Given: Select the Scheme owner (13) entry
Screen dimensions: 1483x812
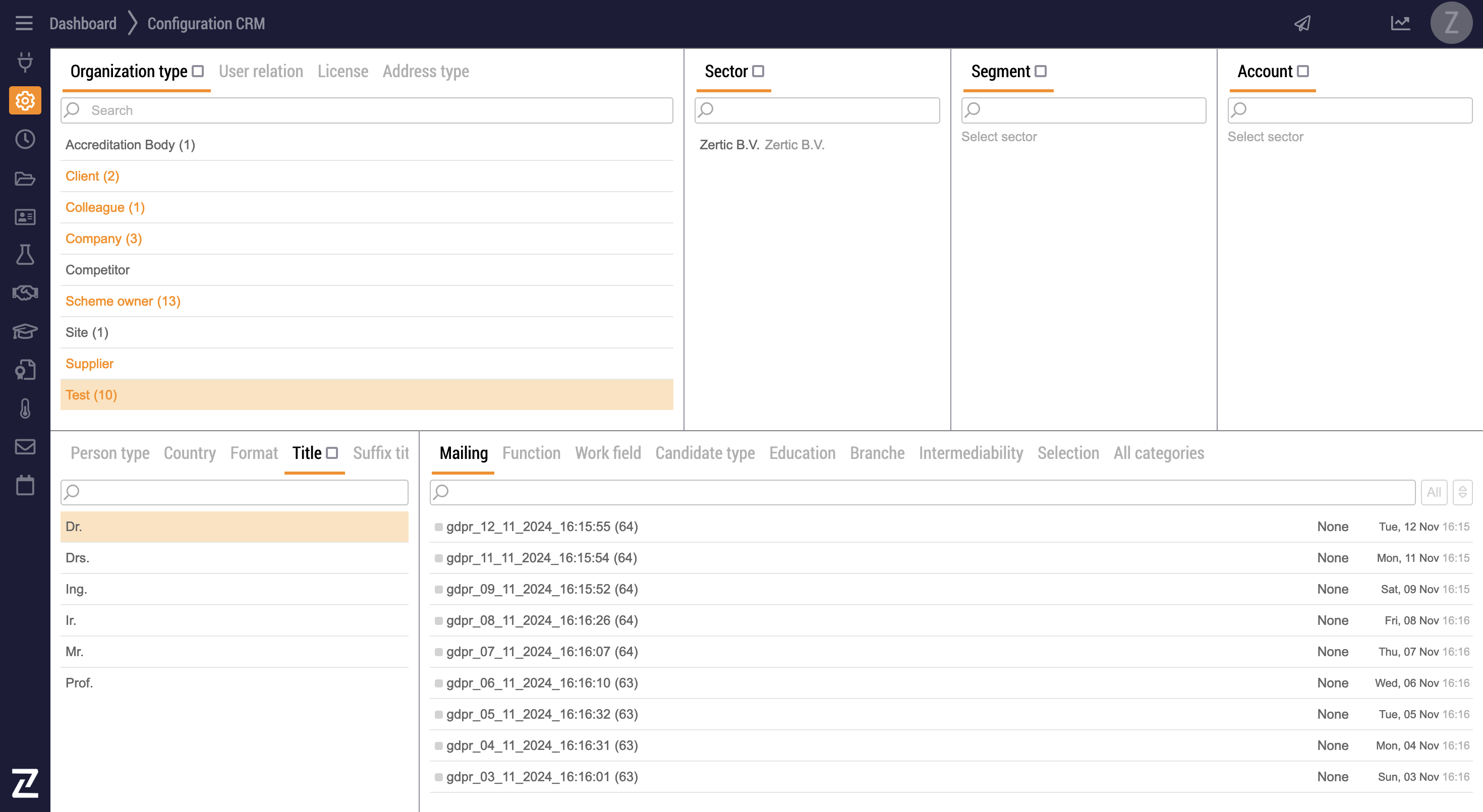Looking at the screenshot, I should pyautogui.click(x=123, y=301).
